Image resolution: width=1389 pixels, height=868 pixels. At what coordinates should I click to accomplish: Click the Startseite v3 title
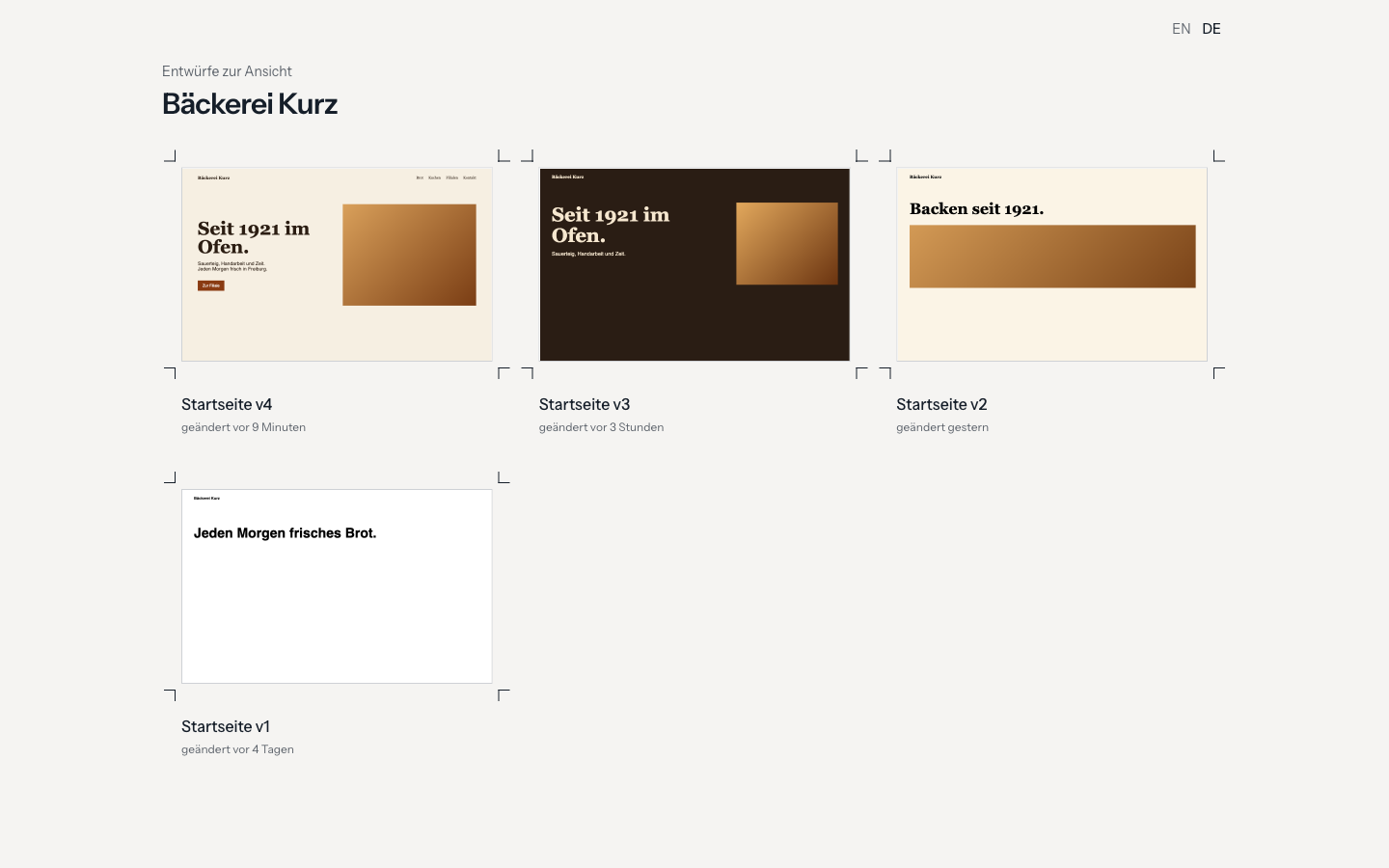point(585,404)
